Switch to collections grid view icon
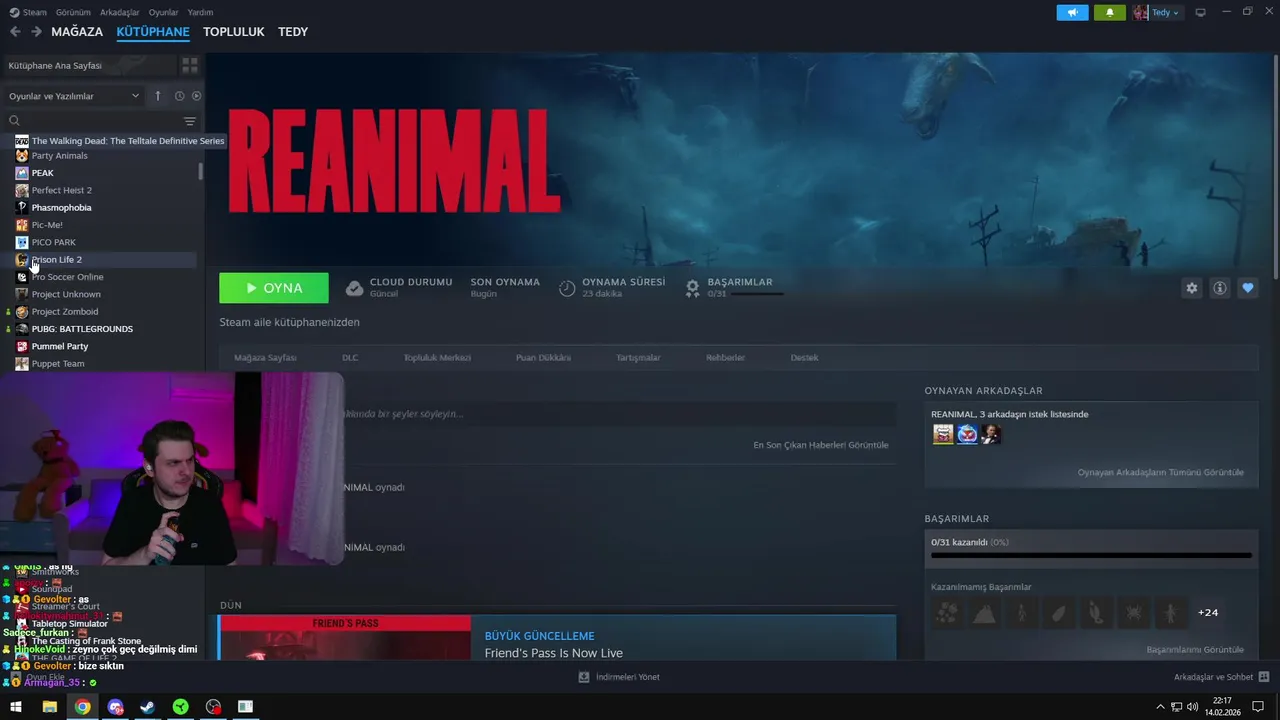This screenshot has width=1280, height=720. [189, 65]
